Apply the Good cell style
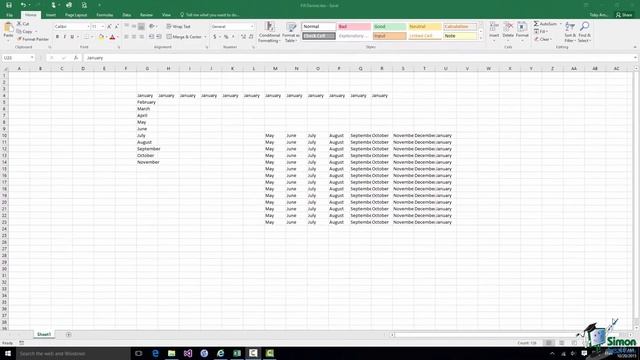The width and height of the screenshot is (640, 360). (389, 27)
